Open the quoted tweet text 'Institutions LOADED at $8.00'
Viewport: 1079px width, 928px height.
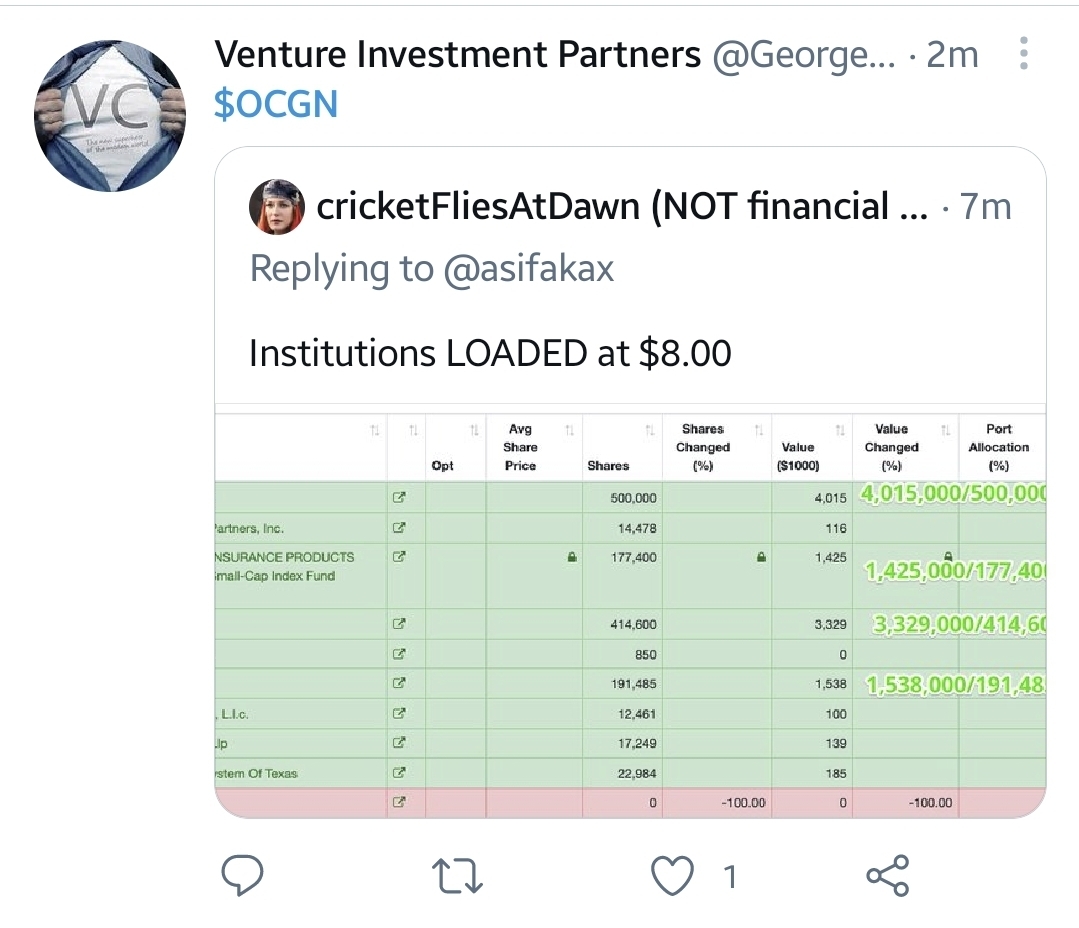(490, 353)
